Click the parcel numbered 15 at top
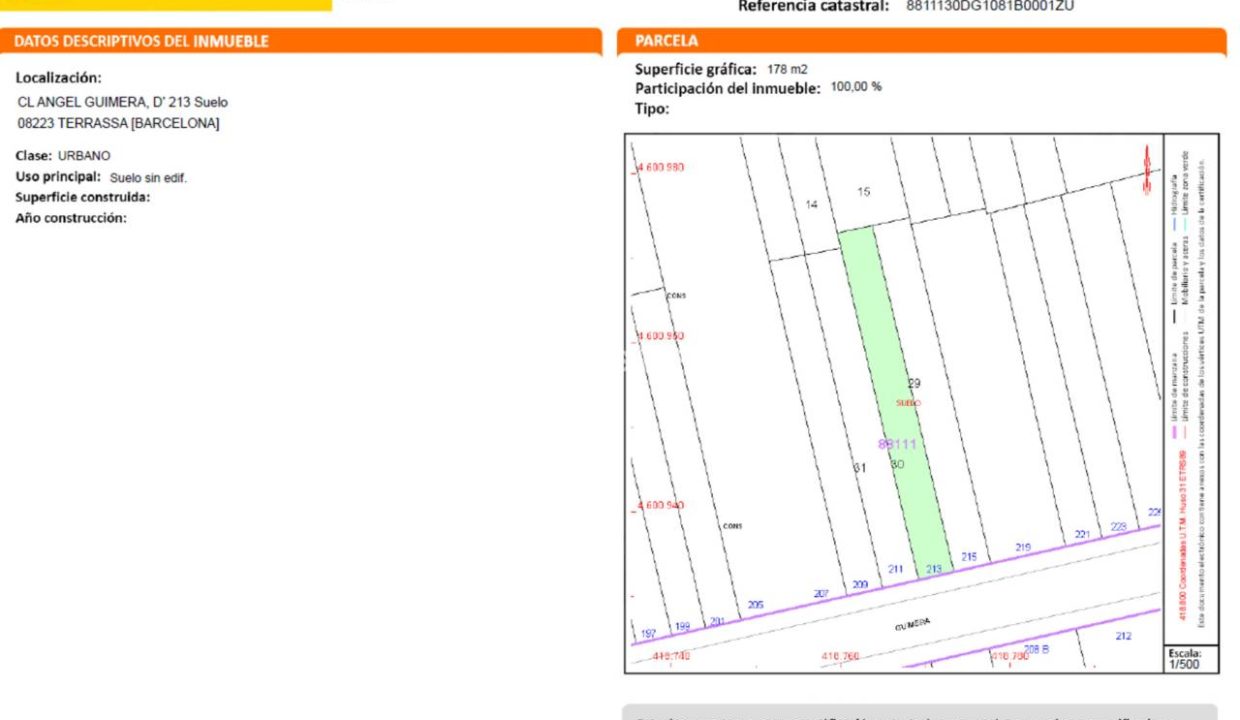Image resolution: width=1240 pixels, height=720 pixels. point(864,191)
